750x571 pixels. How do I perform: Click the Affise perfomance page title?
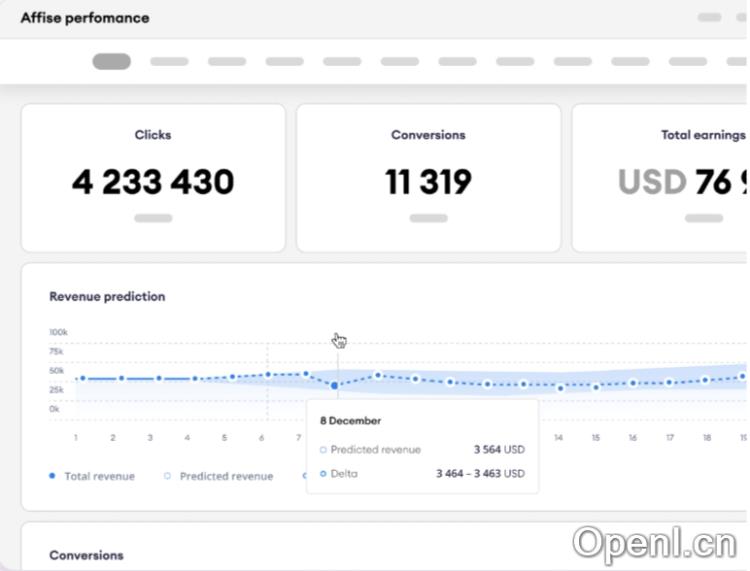point(85,18)
